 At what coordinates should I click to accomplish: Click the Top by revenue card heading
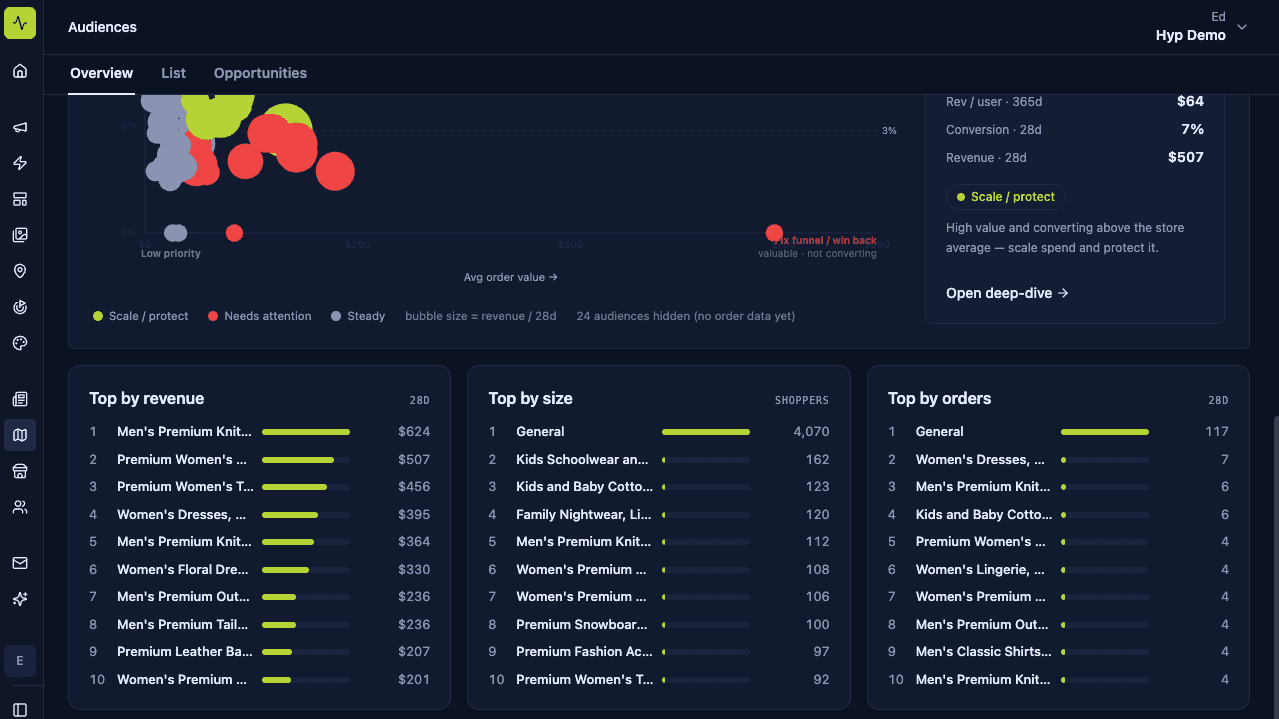(x=147, y=399)
